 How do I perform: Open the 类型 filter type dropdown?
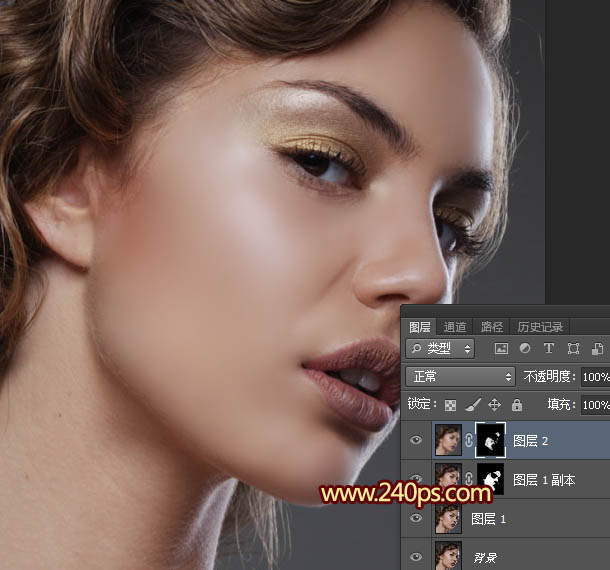click(x=441, y=349)
